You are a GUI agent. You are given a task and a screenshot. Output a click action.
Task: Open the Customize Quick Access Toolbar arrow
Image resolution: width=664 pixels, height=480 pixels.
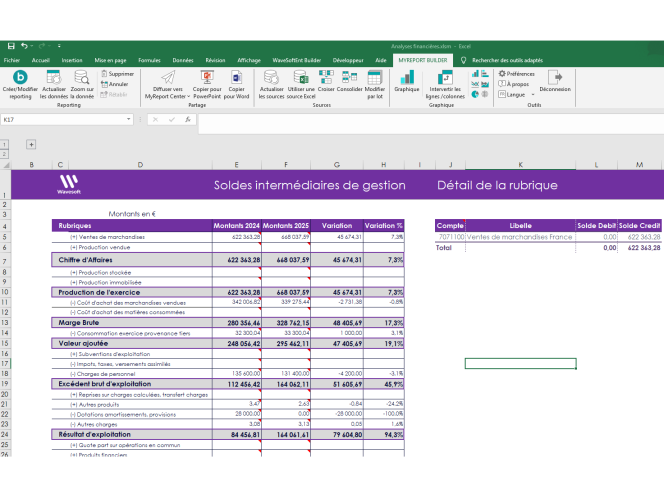tap(59, 46)
